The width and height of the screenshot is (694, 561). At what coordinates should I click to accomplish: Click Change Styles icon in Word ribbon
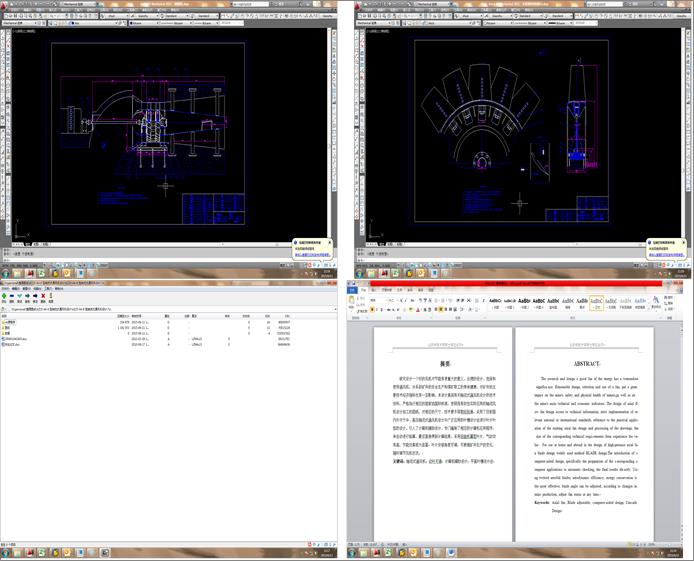coord(656,302)
